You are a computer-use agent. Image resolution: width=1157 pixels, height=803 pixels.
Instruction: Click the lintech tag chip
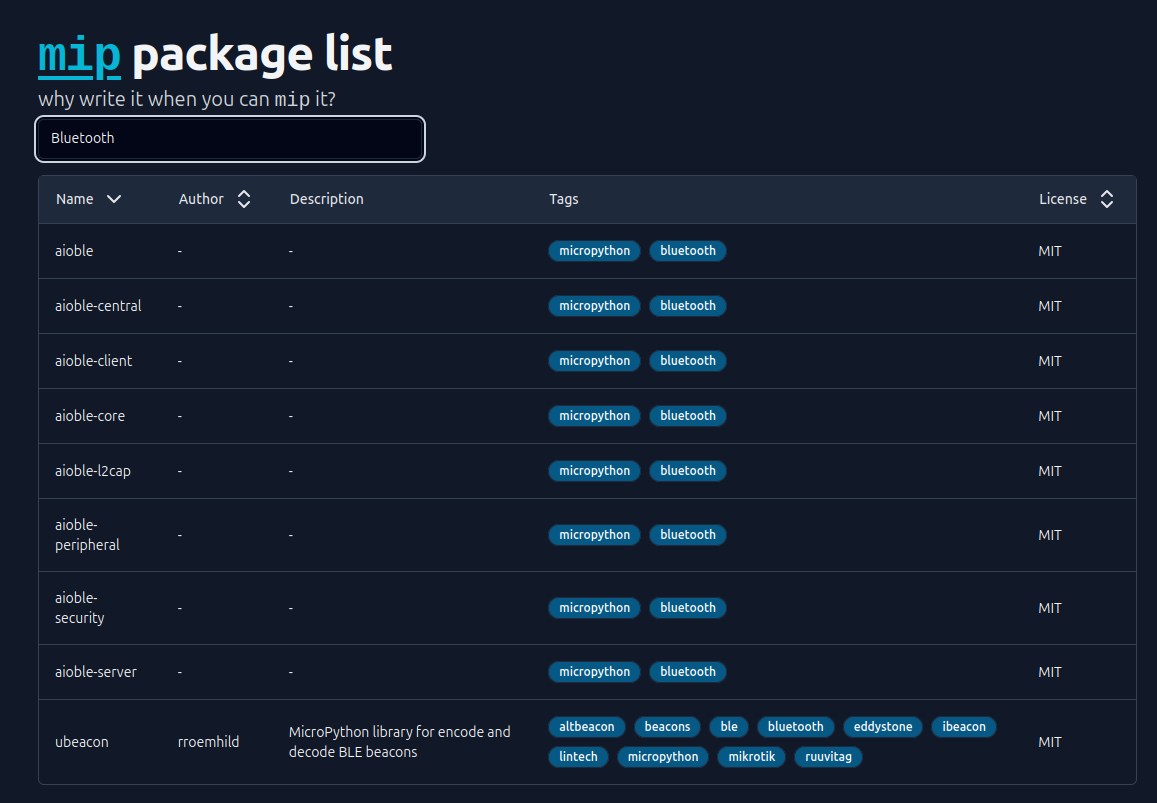click(x=578, y=757)
